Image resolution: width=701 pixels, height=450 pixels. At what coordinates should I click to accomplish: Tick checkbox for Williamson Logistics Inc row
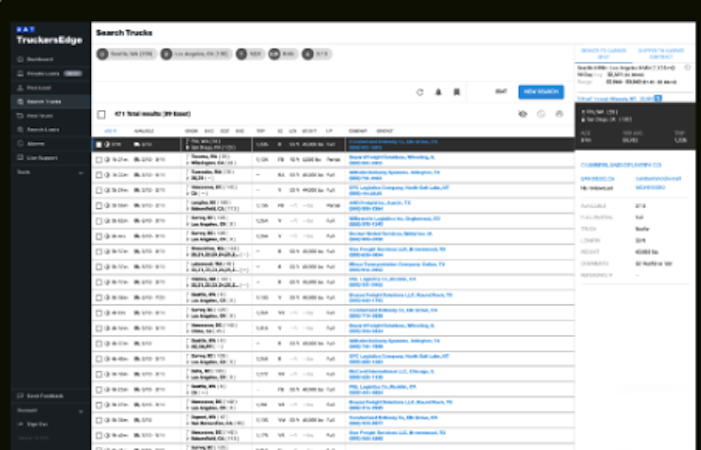[99, 221]
